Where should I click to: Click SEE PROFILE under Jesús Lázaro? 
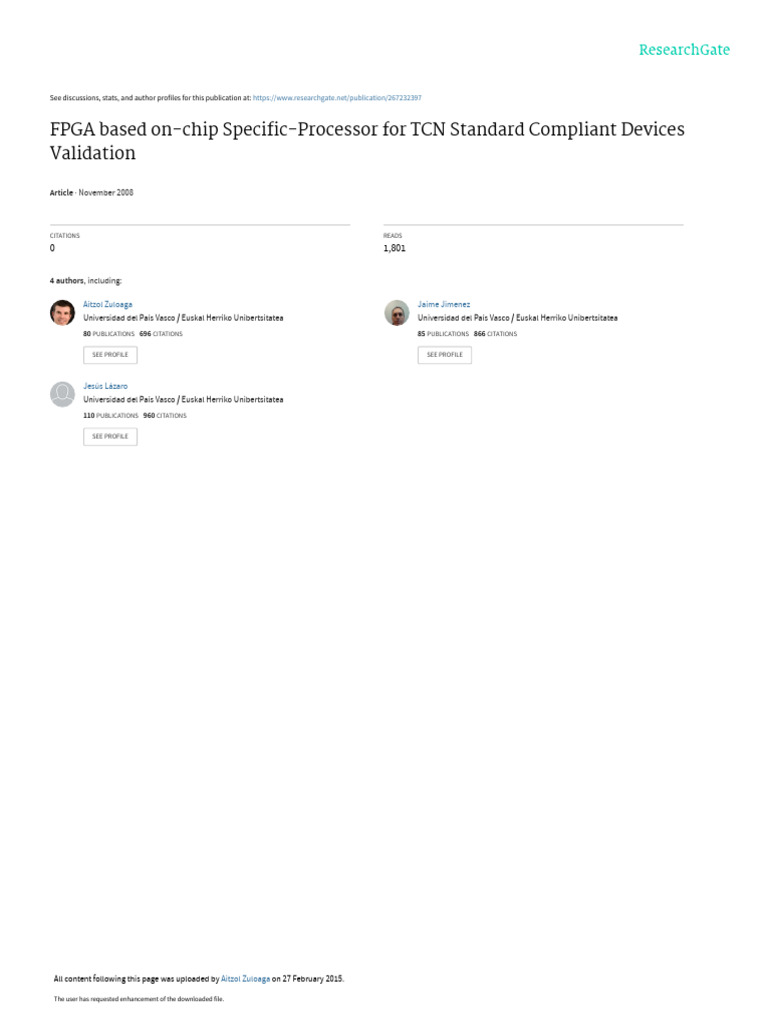click(x=110, y=436)
